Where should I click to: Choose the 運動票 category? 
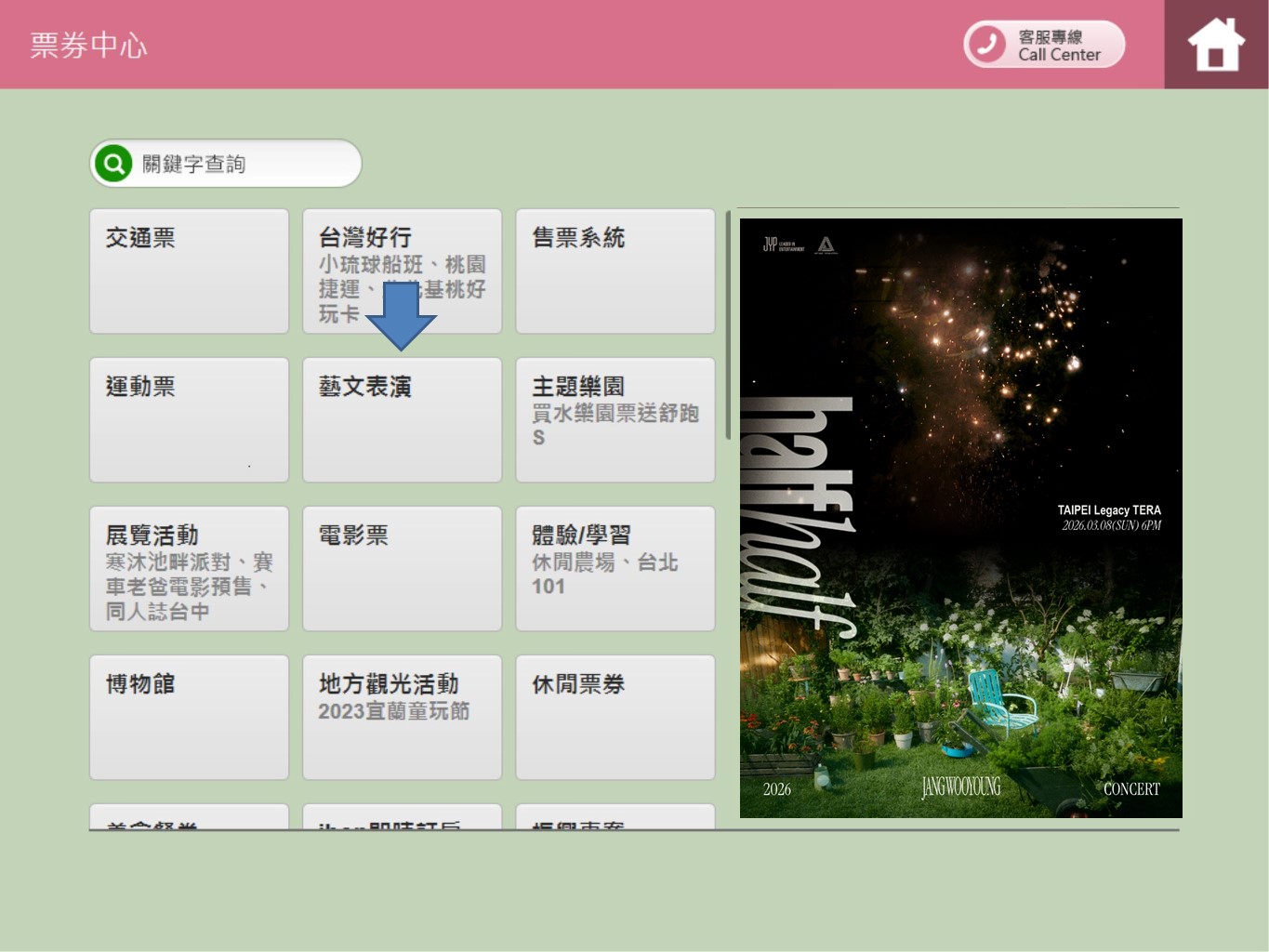tap(189, 419)
